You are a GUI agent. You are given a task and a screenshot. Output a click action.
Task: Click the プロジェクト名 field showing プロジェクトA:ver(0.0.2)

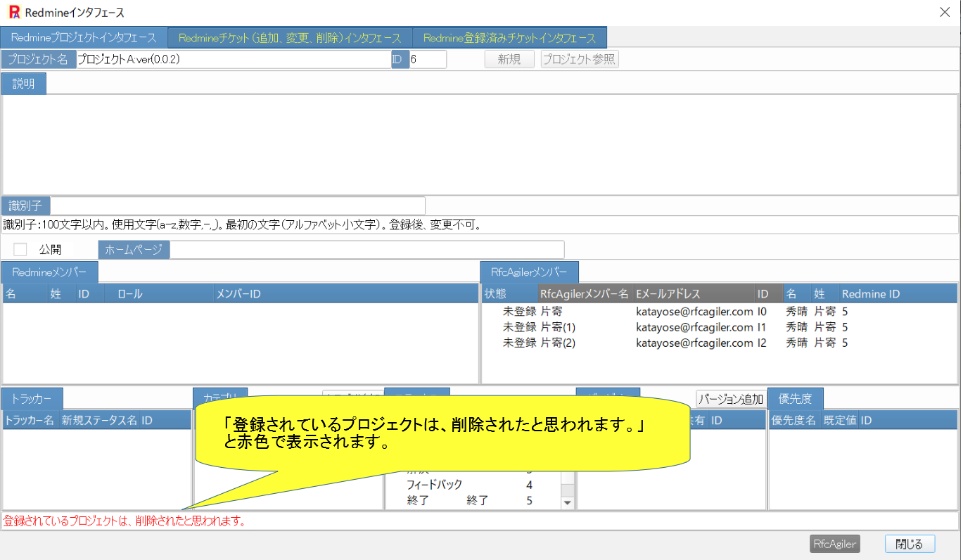pyautogui.click(x=233, y=60)
